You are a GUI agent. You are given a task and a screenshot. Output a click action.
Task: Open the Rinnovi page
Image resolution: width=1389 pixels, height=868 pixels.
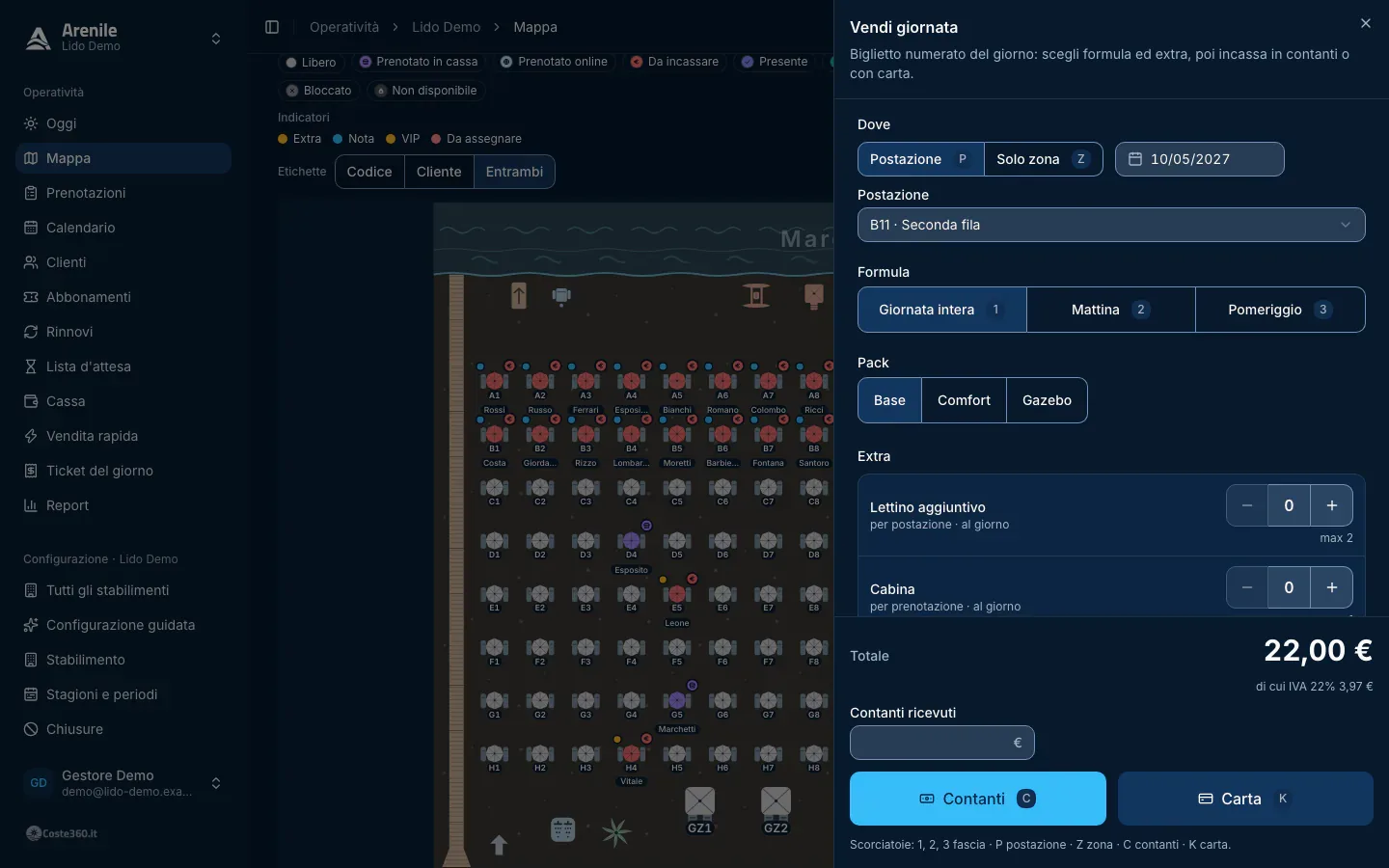(x=123, y=332)
